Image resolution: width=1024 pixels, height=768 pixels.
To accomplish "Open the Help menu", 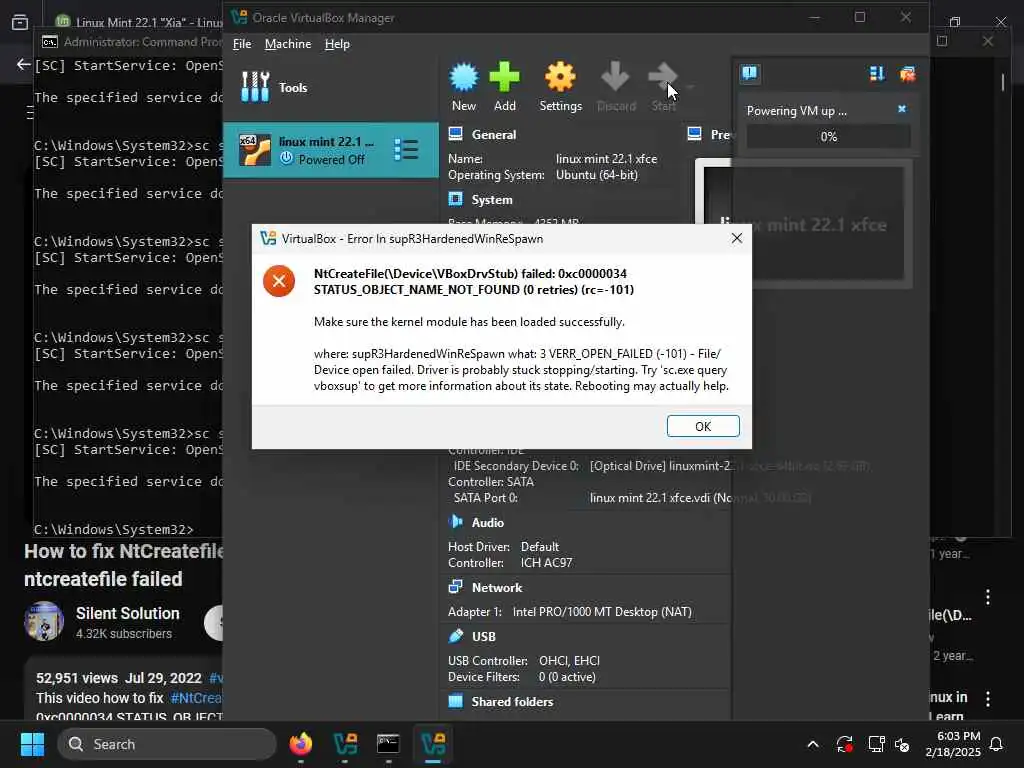I will pos(337,44).
